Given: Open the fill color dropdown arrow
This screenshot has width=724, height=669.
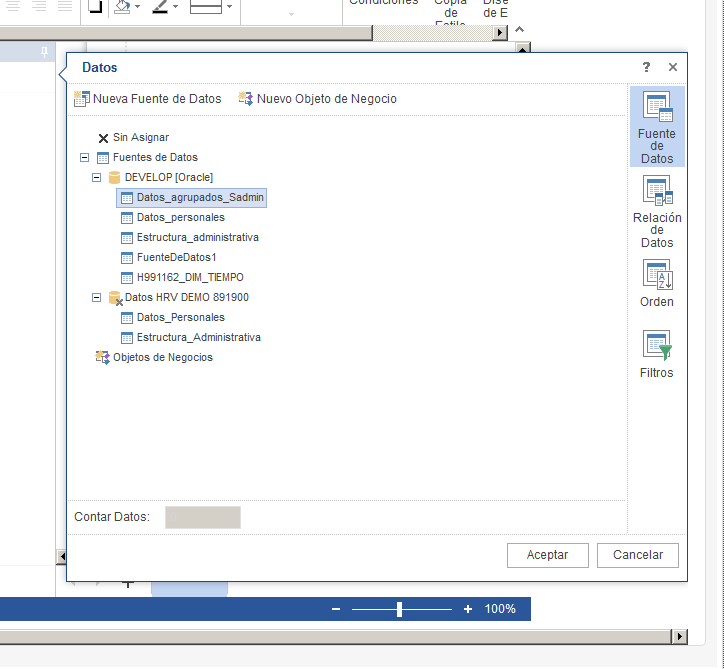Looking at the screenshot, I should (138, 6).
